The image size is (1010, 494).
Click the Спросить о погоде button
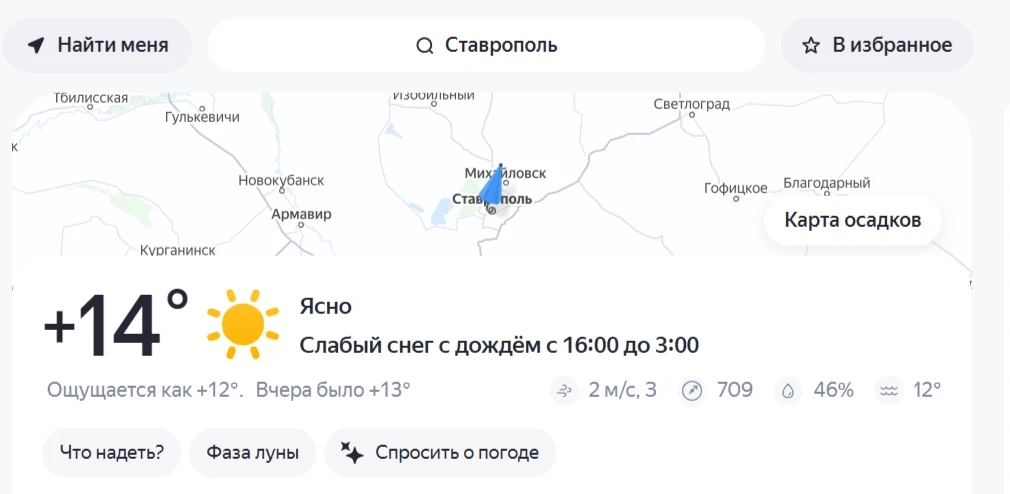point(440,453)
